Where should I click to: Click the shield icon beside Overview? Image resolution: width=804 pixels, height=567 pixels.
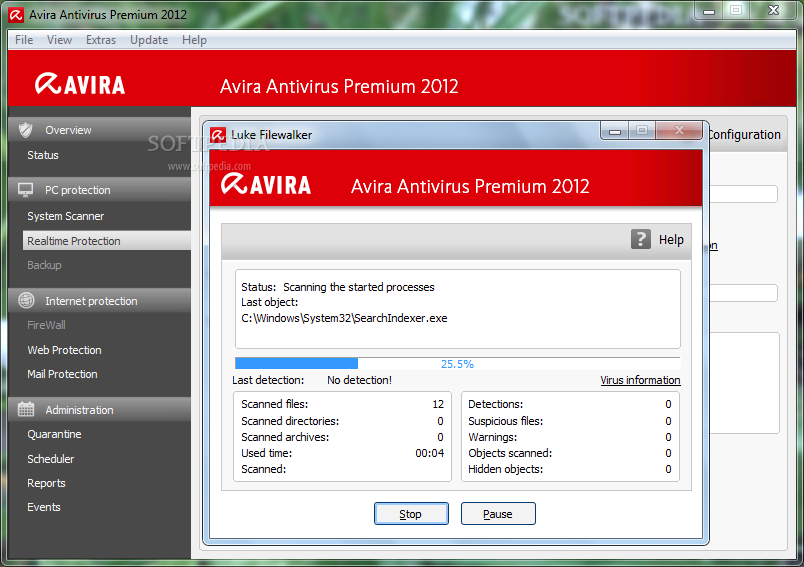[x=26, y=130]
